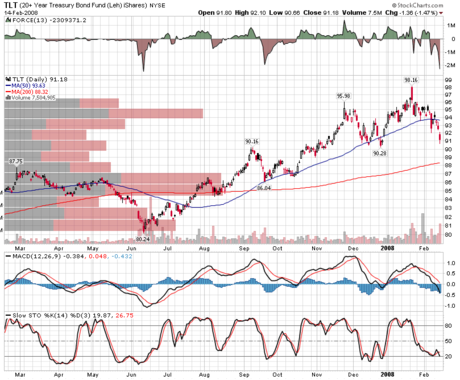The width and height of the screenshot is (460, 380).
Task: Click the MACD signal value 0.048
Action: (98, 256)
